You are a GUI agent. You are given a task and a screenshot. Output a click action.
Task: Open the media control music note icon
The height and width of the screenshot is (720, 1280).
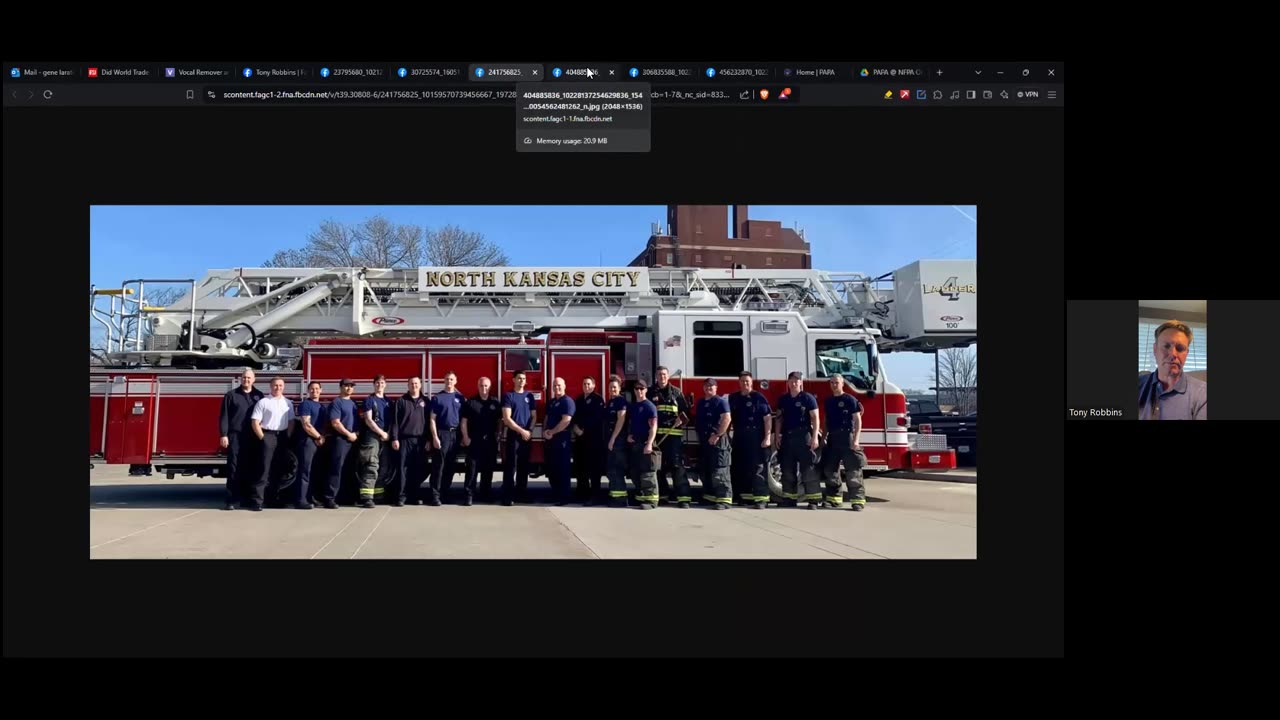pos(954,94)
